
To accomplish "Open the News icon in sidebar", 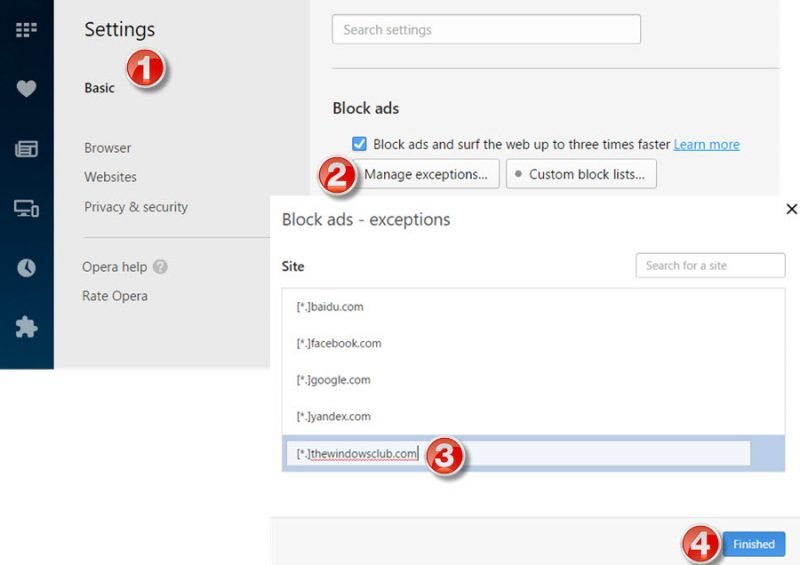I will (26, 149).
